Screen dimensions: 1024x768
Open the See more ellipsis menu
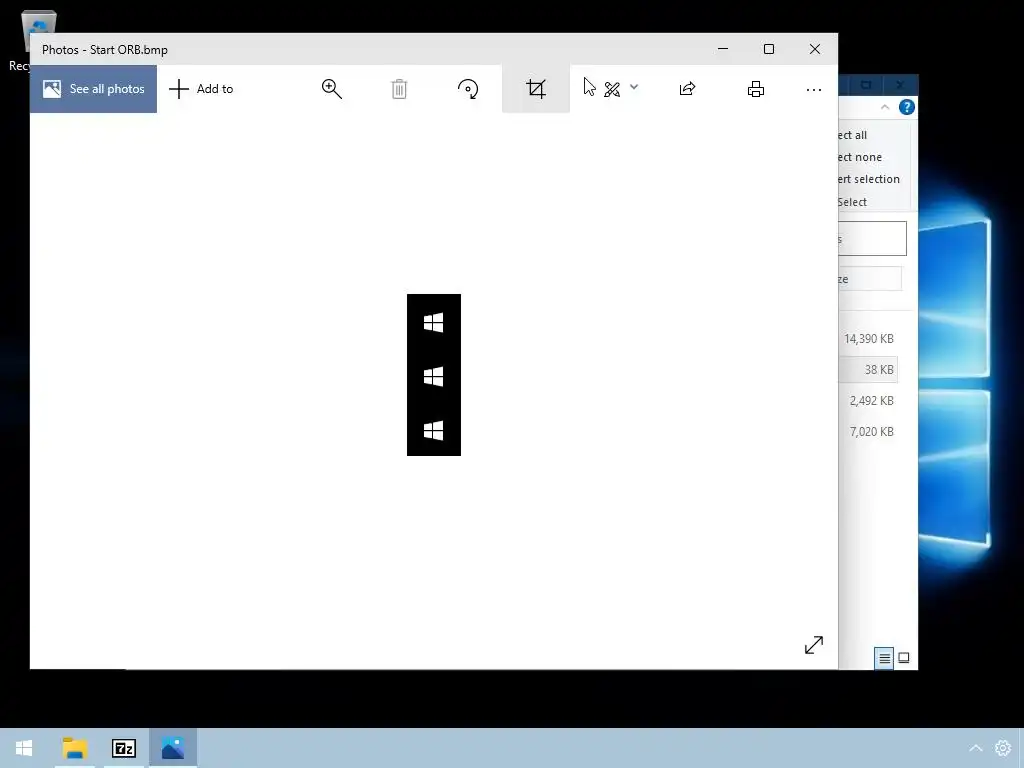[814, 89]
